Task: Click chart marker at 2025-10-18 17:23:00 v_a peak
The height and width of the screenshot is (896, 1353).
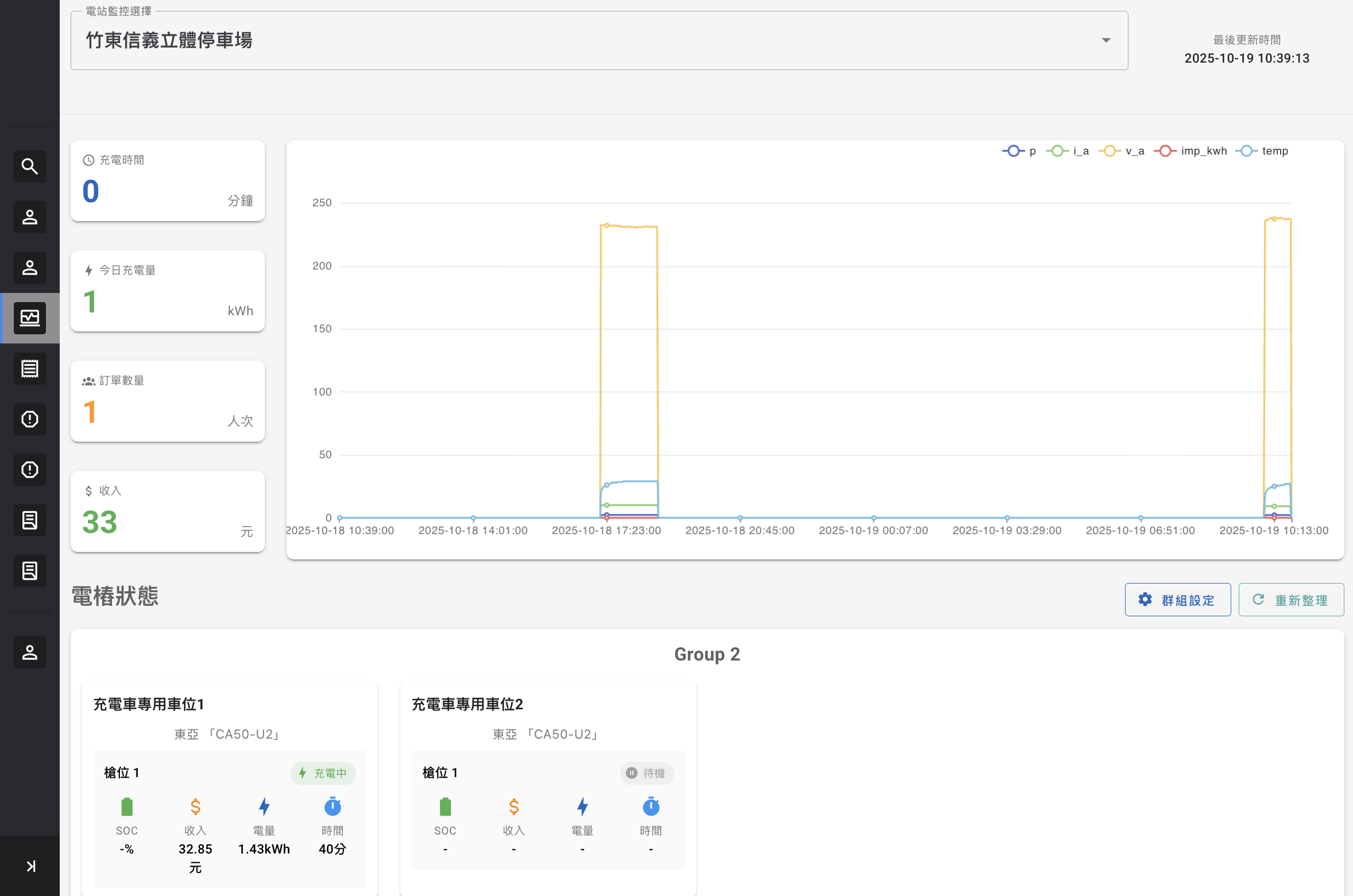Action: coord(606,225)
